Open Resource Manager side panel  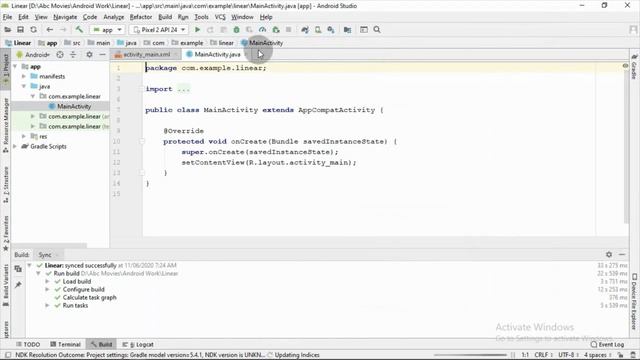[6, 125]
